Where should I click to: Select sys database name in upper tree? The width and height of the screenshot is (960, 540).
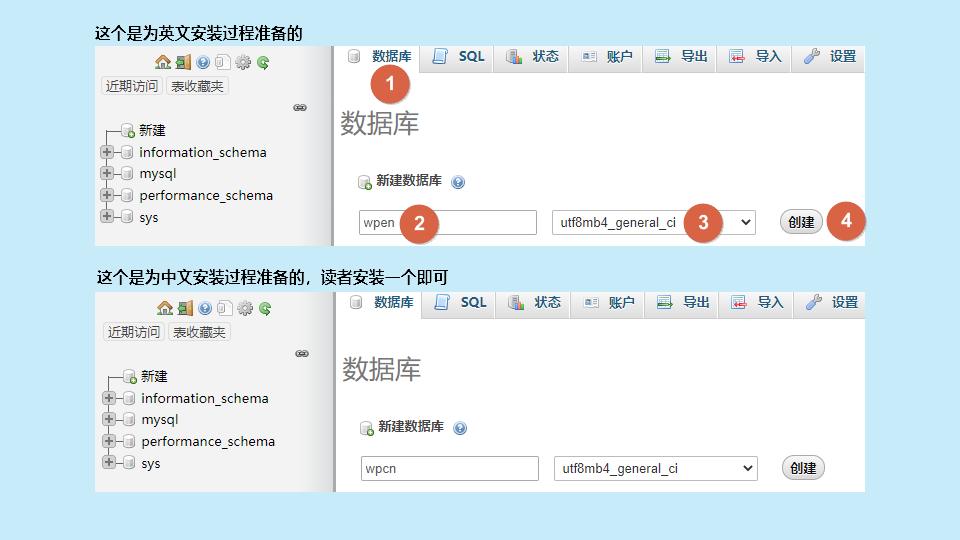coord(149,218)
